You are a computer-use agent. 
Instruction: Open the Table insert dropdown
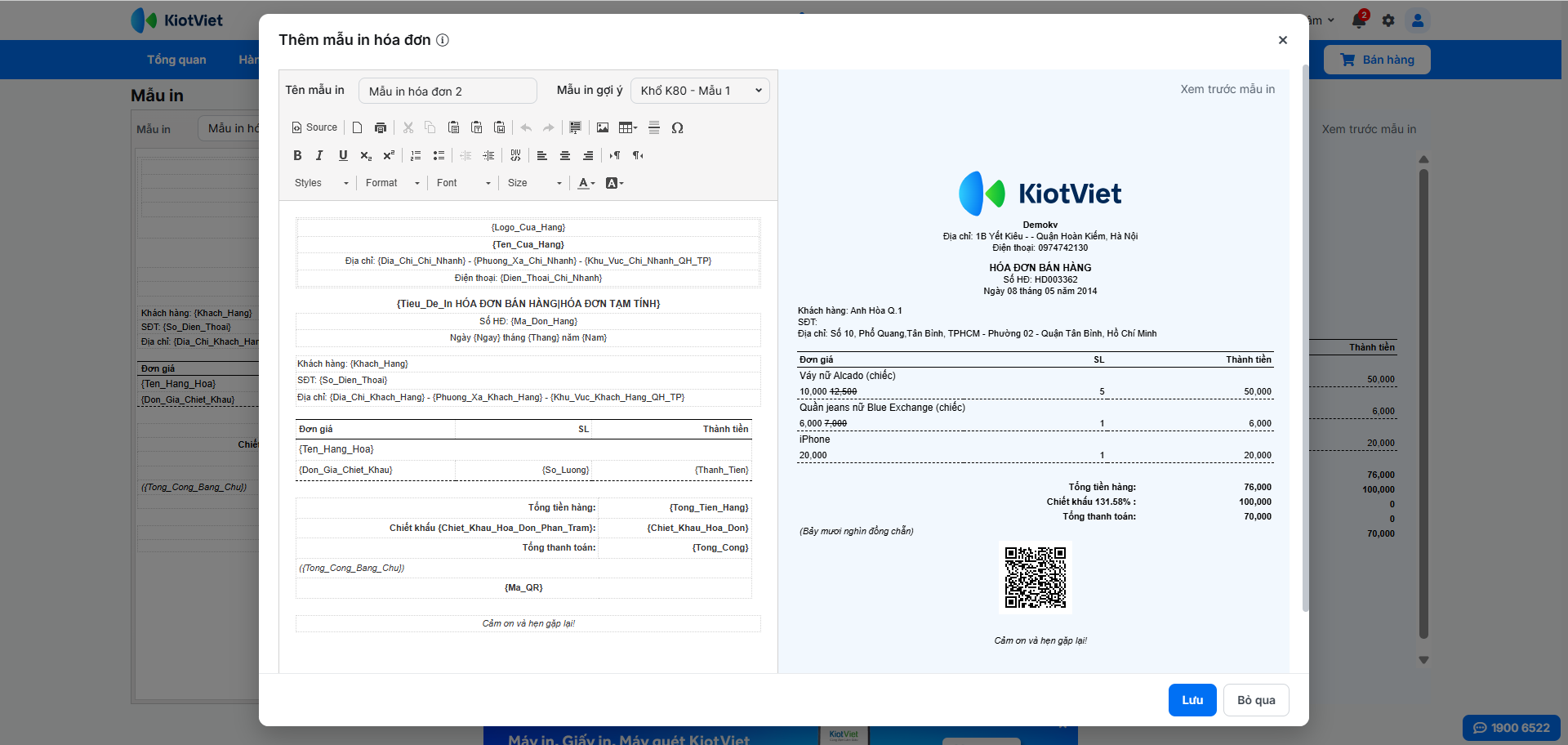pos(628,127)
